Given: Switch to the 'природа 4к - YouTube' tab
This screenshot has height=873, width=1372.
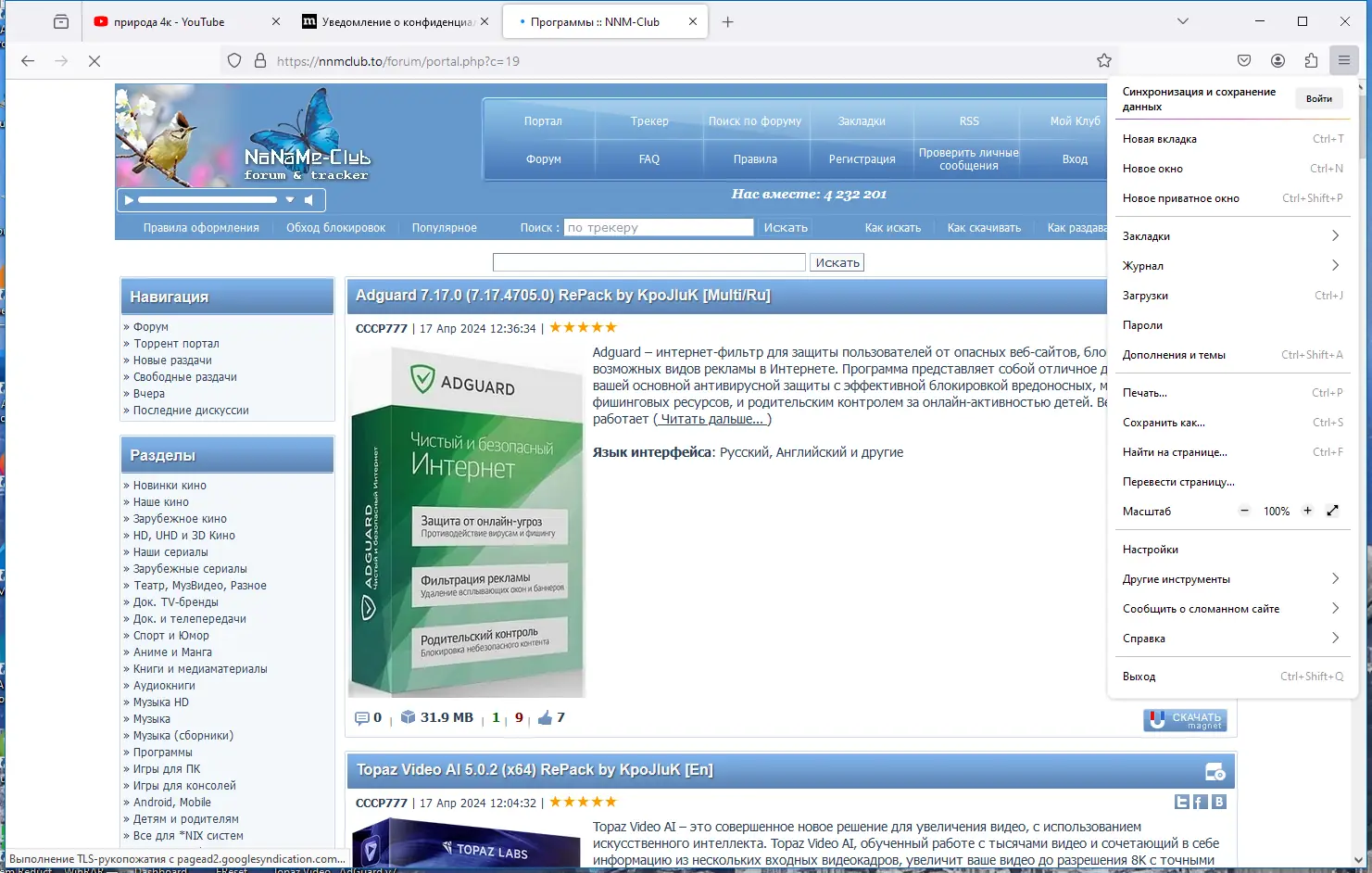Looking at the screenshot, I should point(186,21).
